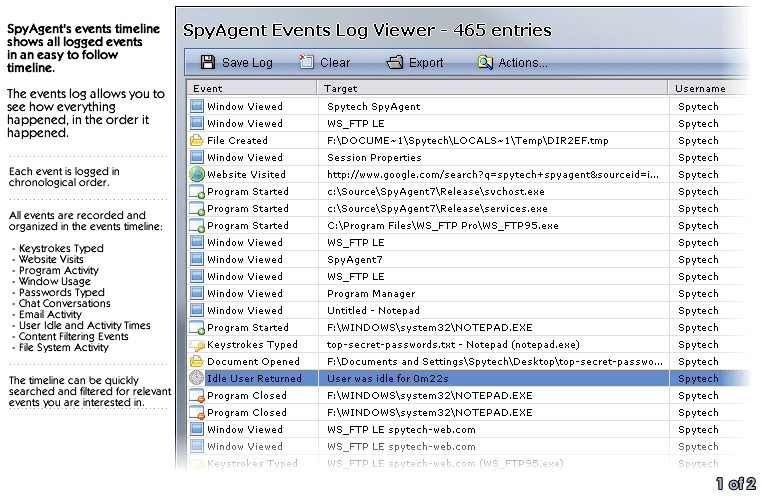Click the window icon of Program Manager row
The width and height of the screenshot is (761, 500).
197,293
